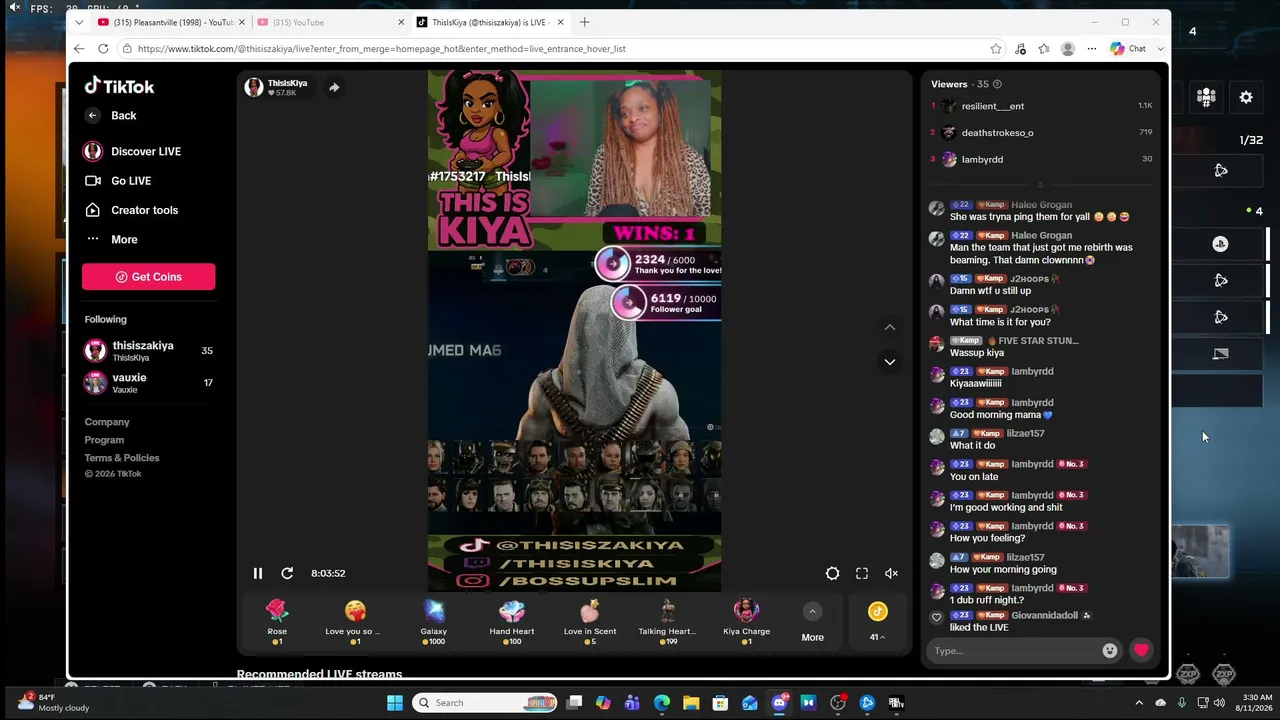Unmute the live stream audio
This screenshot has height=720, width=1280.
(891, 573)
